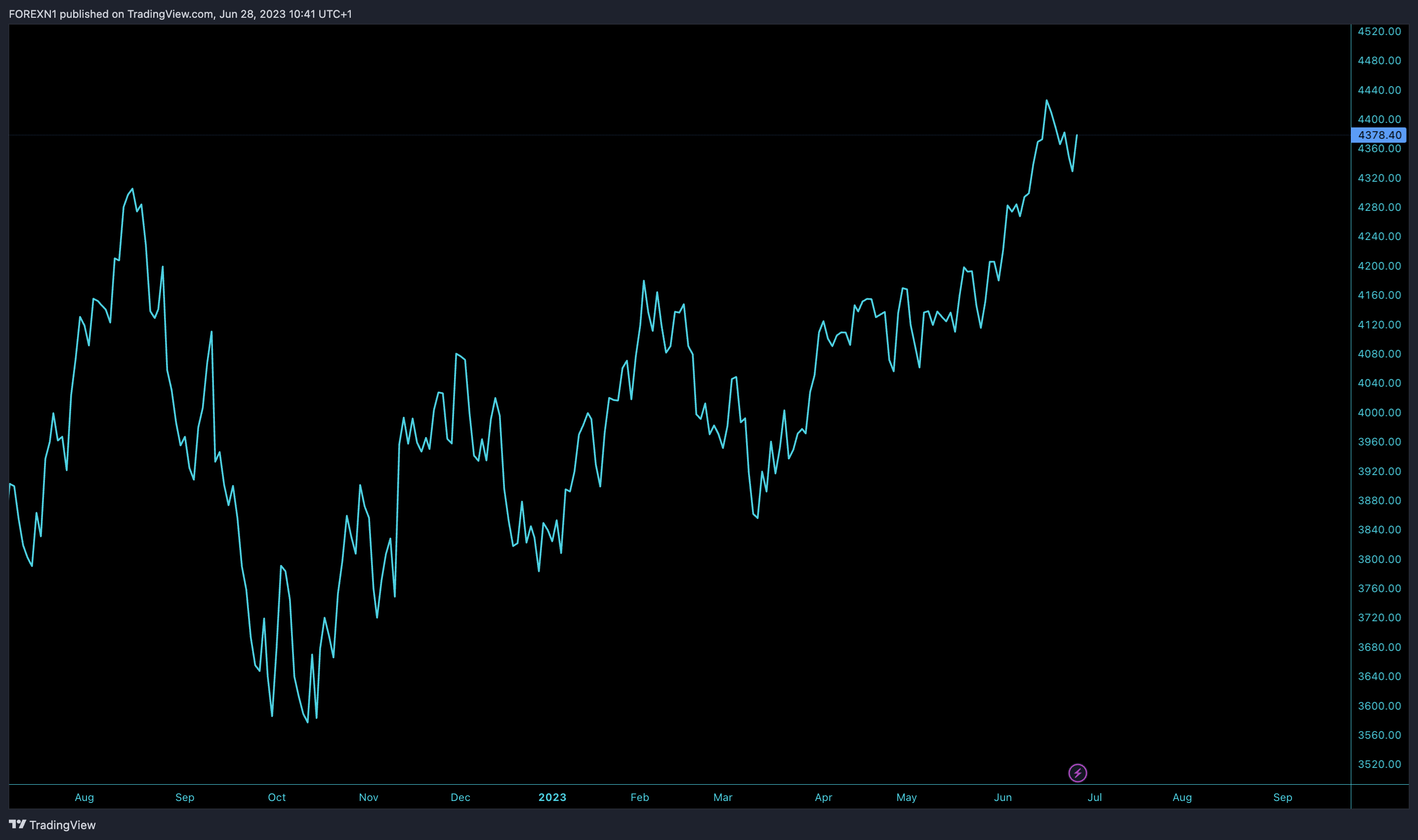Click the Oct label on time axis

click(276, 798)
